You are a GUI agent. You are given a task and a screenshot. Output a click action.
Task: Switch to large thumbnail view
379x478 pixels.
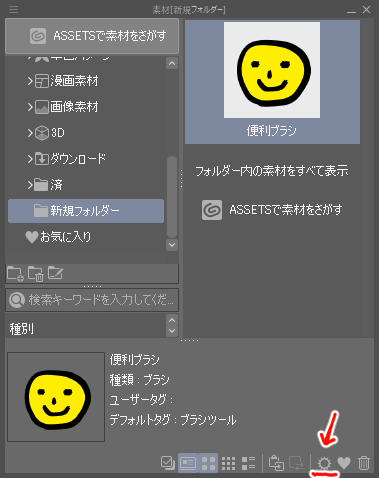[x=208, y=463]
